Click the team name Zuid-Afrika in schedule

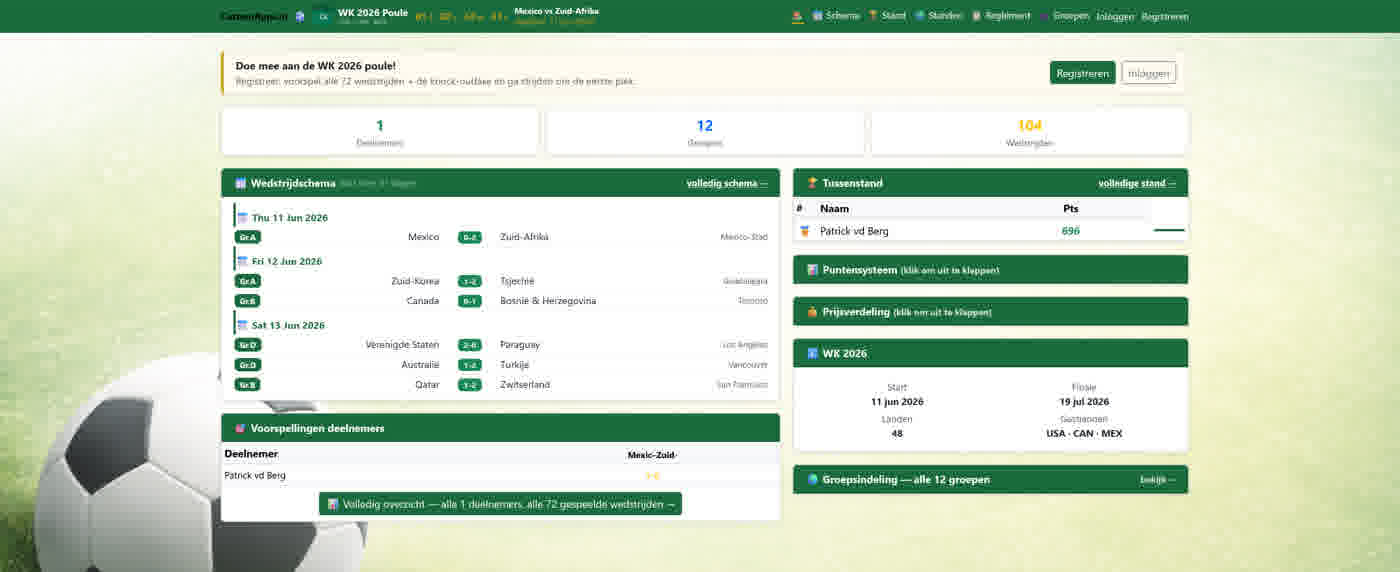[524, 237]
